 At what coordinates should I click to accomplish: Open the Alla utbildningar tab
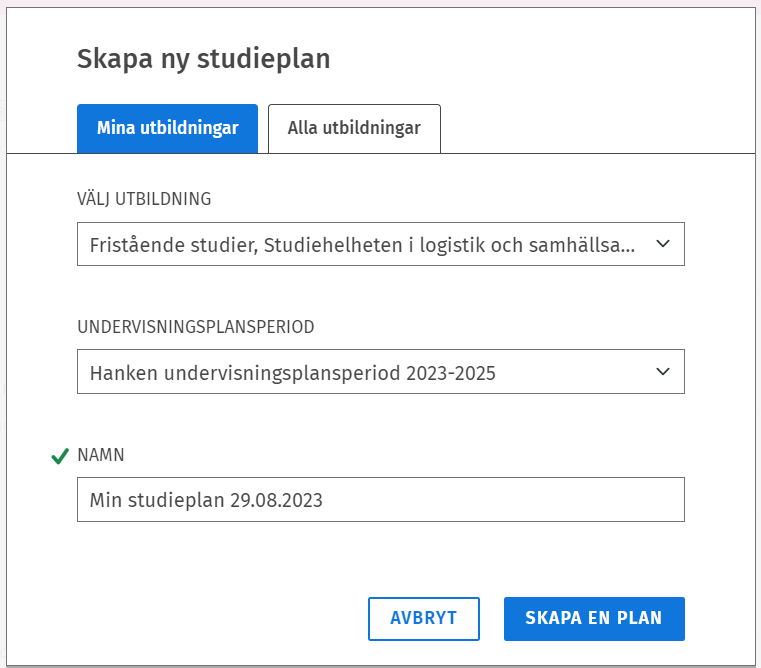(354, 128)
